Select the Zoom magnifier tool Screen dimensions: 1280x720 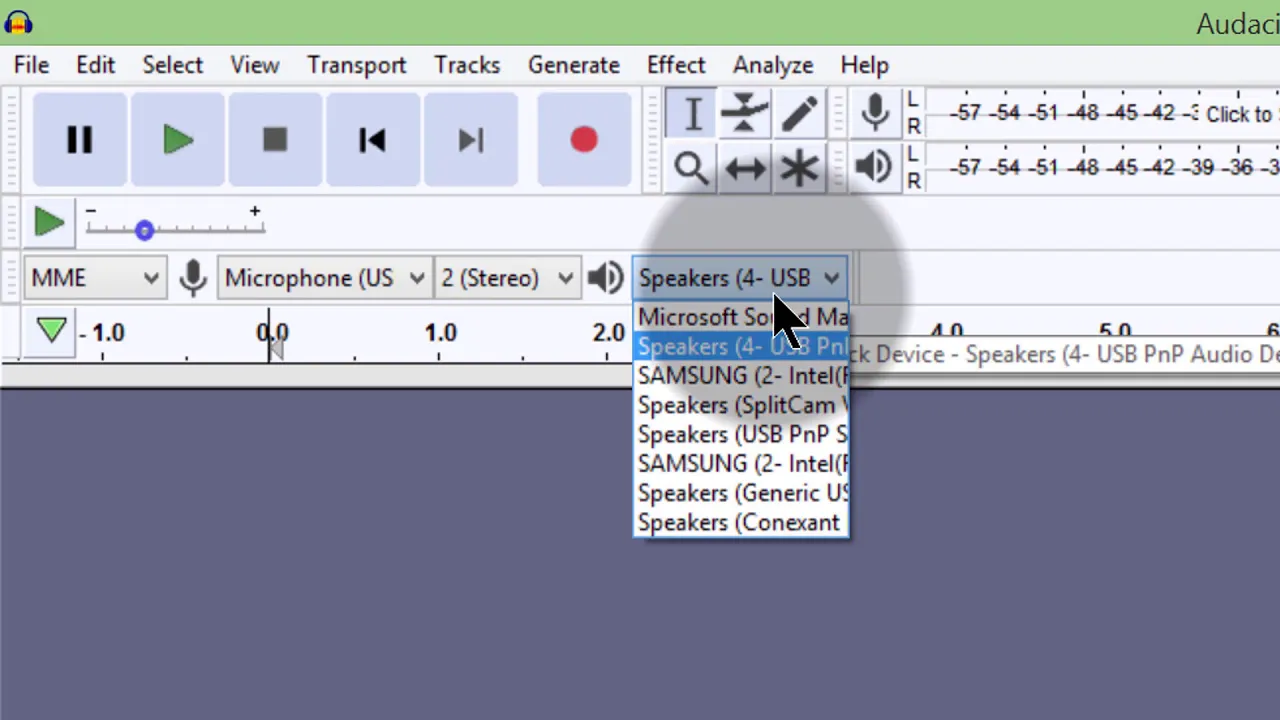(692, 167)
